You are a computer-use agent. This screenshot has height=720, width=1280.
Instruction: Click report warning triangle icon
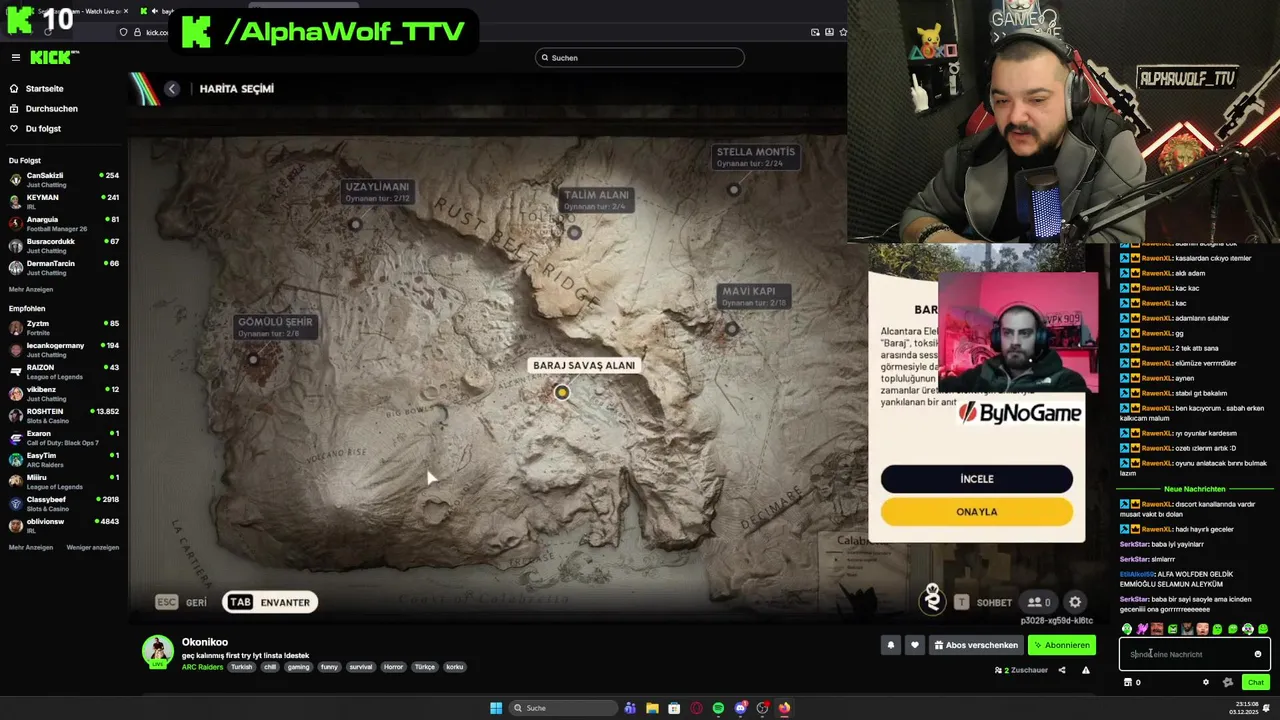[x=1086, y=670]
